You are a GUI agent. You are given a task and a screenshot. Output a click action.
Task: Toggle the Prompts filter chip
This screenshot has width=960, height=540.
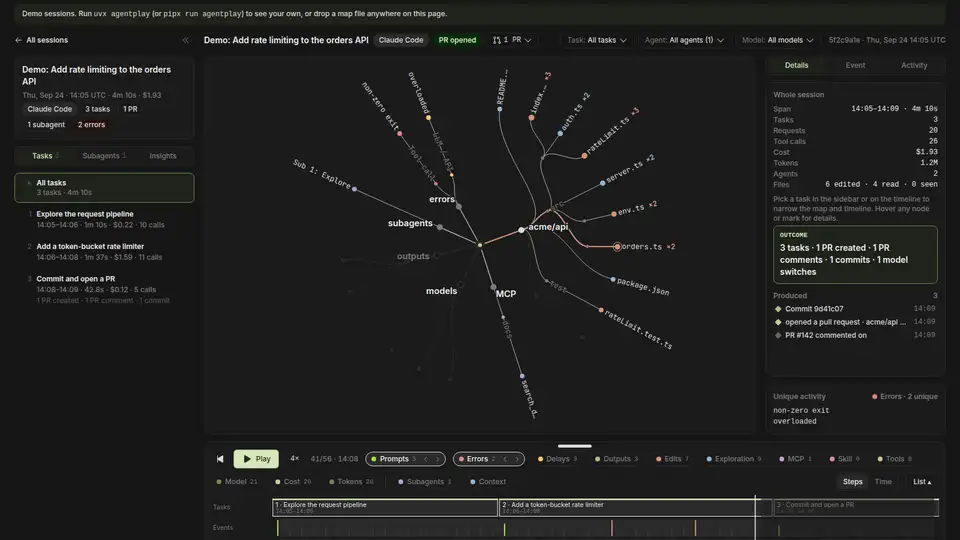[x=394, y=459]
